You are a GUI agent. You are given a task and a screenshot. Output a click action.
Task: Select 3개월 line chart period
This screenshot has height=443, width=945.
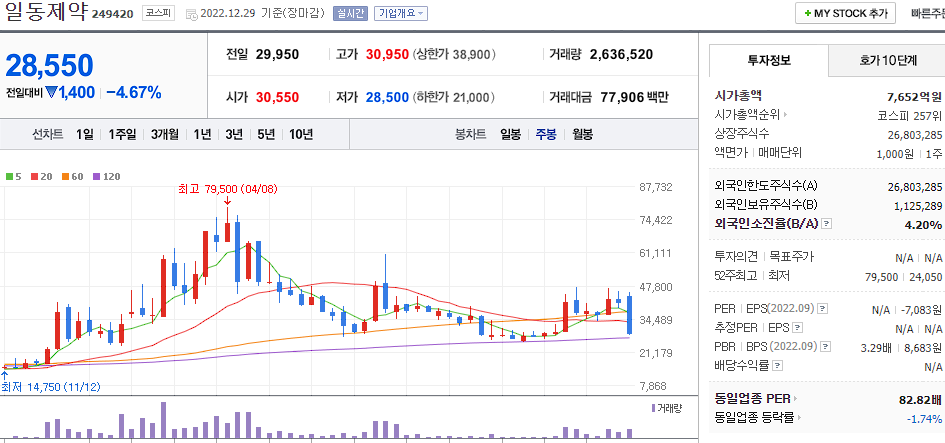click(165, 134)
